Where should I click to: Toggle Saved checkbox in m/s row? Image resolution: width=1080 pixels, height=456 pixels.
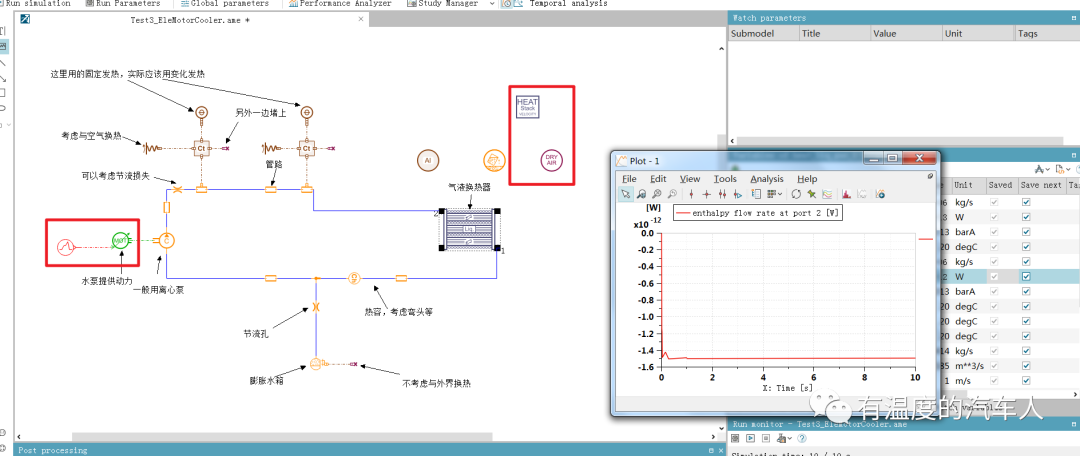coord(993,380)
